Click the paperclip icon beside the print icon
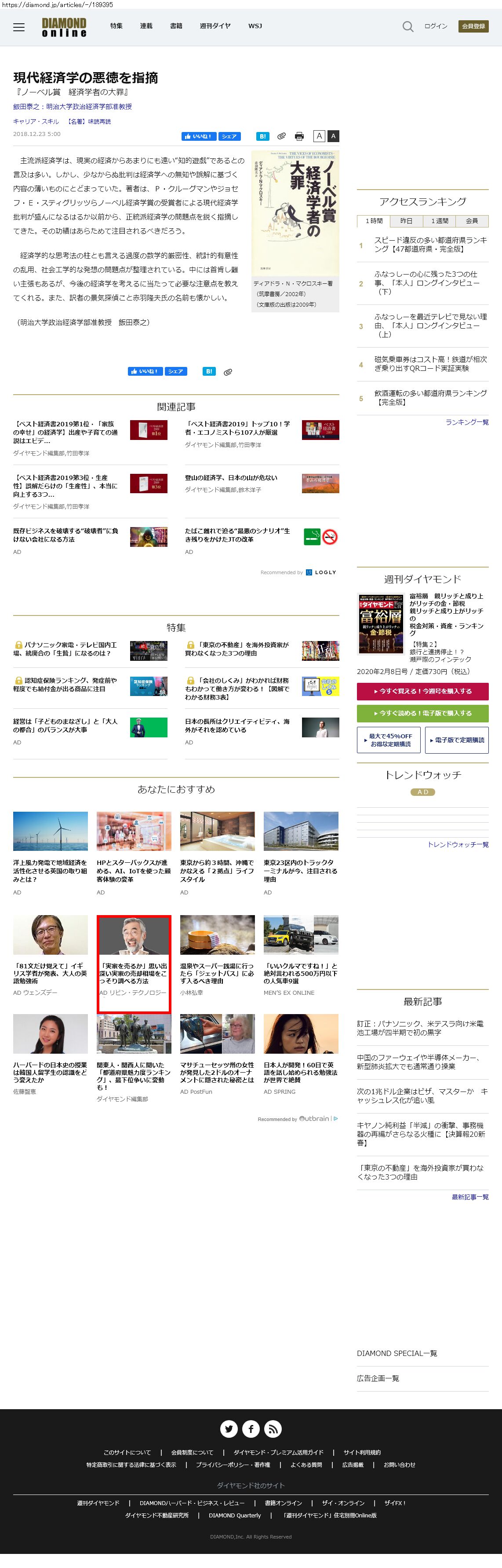Image resolution: width=502 pixels, height=1568 pixels. (281, 136)
